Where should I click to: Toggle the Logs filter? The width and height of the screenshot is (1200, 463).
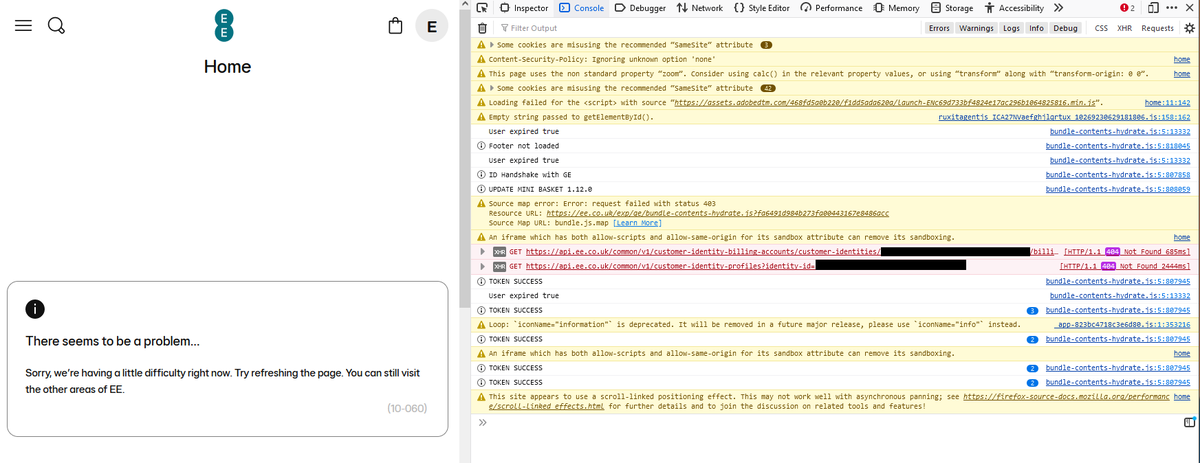(x=1012, y=28)
